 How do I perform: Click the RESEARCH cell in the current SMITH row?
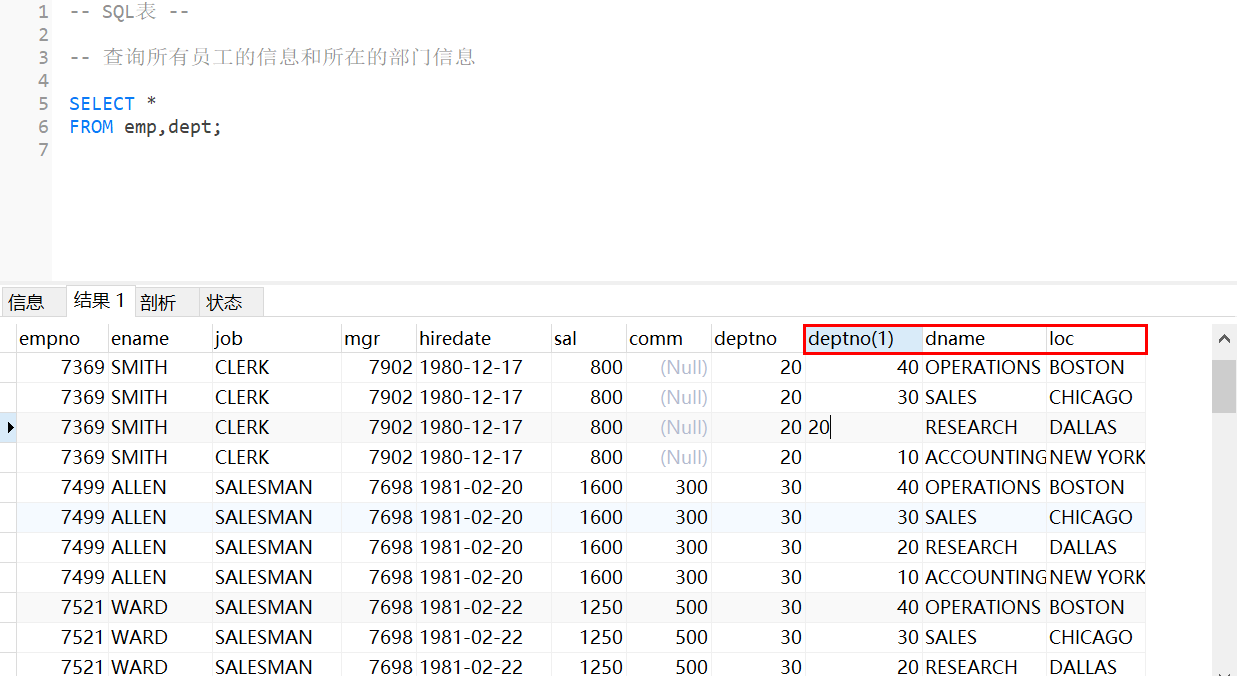coord(971,428)
